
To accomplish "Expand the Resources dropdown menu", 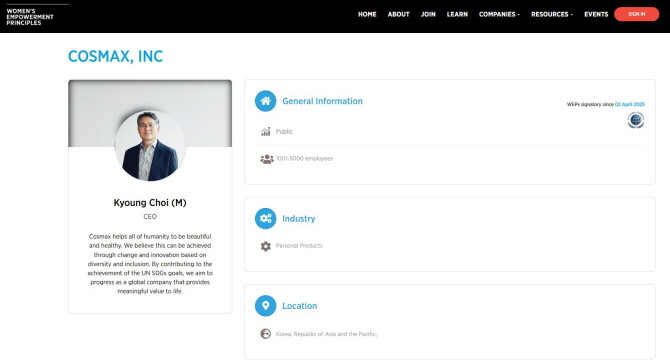I will point(552,14).
